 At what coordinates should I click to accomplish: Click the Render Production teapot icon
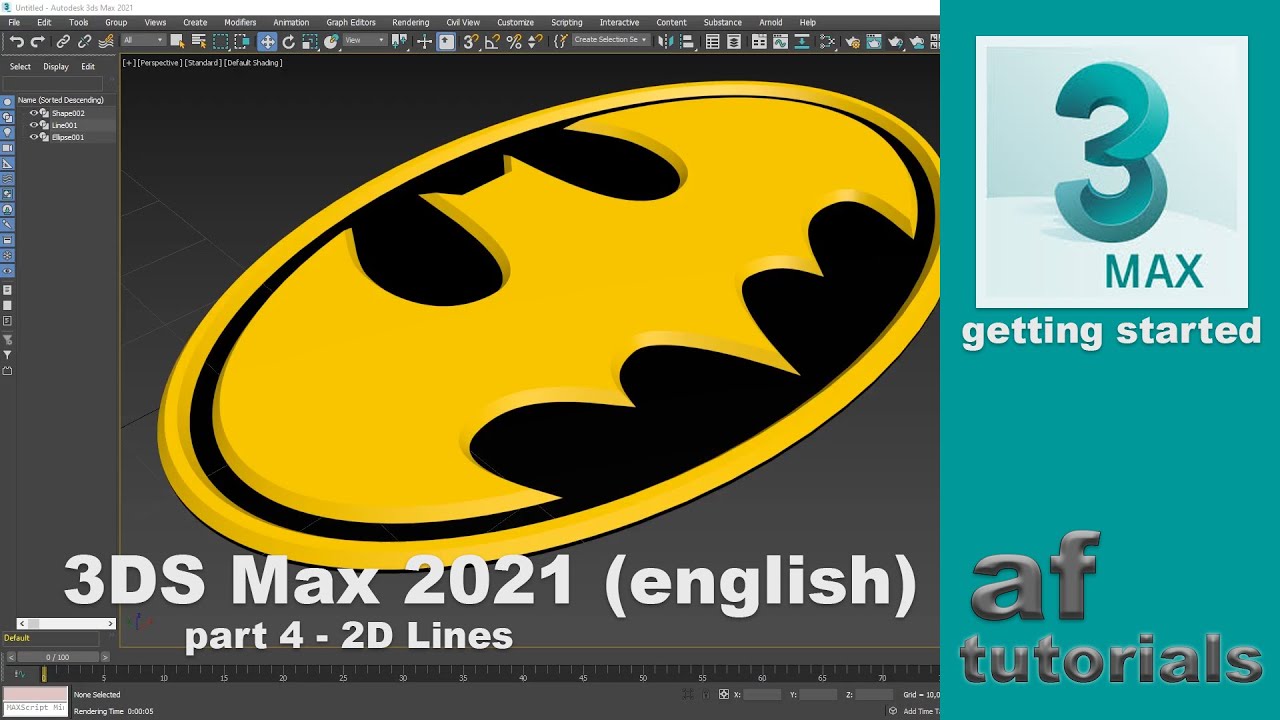click(895, 41)
